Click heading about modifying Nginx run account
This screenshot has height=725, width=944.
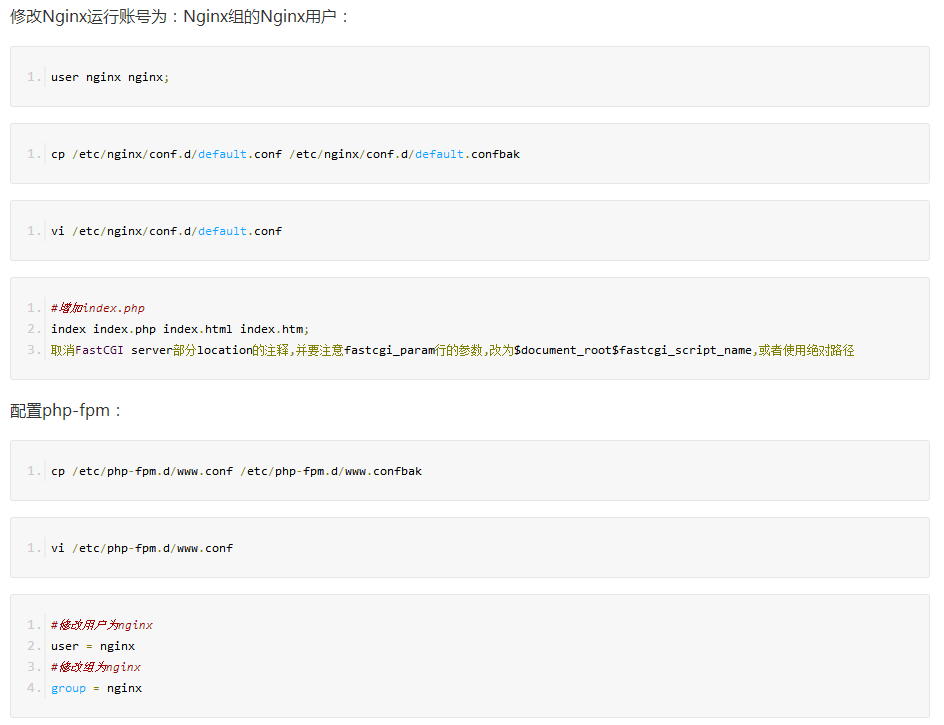[179, 16]
